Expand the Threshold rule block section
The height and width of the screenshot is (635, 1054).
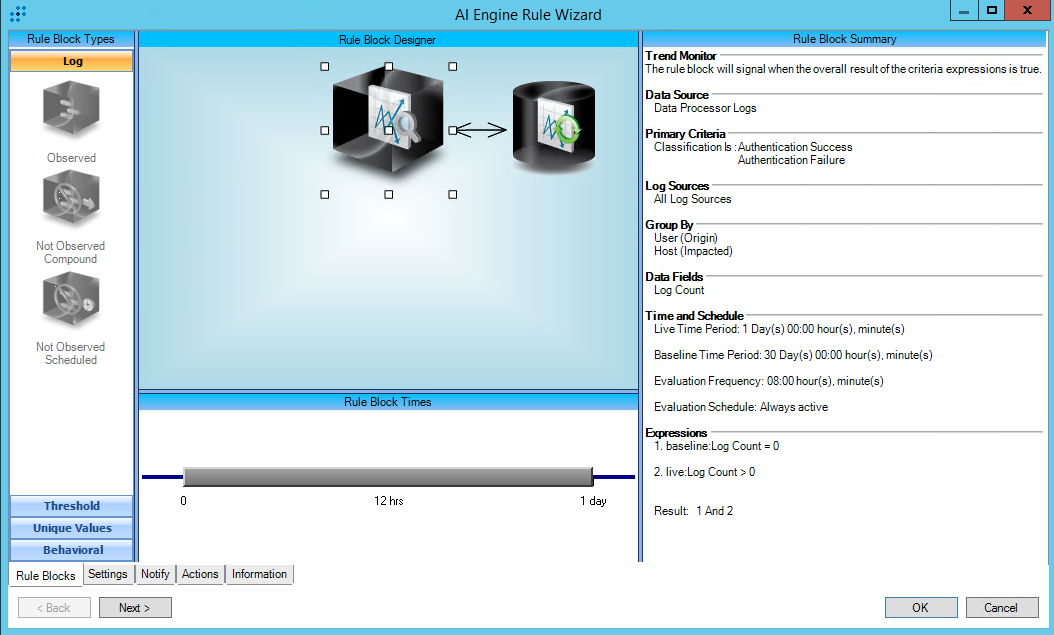71,506
